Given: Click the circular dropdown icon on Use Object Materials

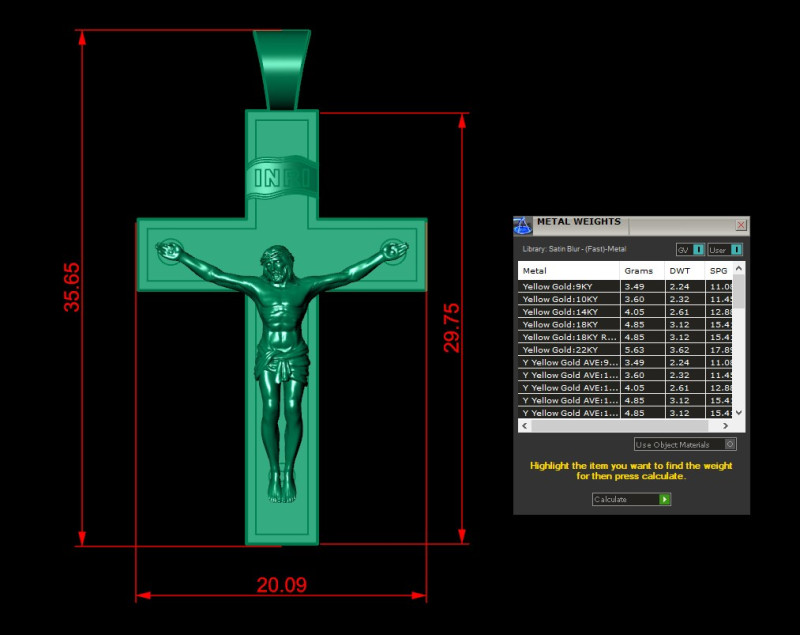Looking at the screenshot, I should (x=730, y=444).
